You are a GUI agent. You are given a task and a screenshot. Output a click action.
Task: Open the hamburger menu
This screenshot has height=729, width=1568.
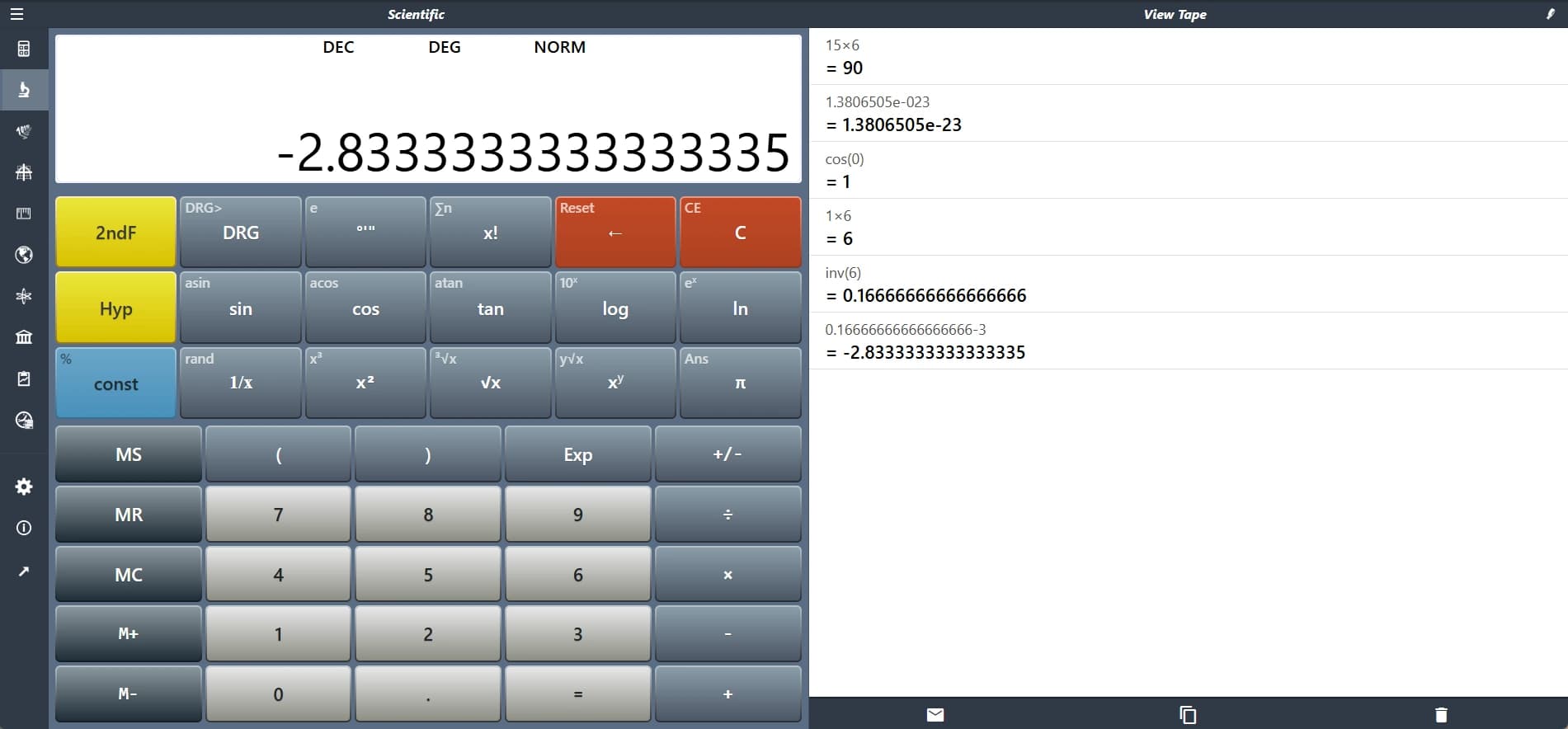pos(16,14)
